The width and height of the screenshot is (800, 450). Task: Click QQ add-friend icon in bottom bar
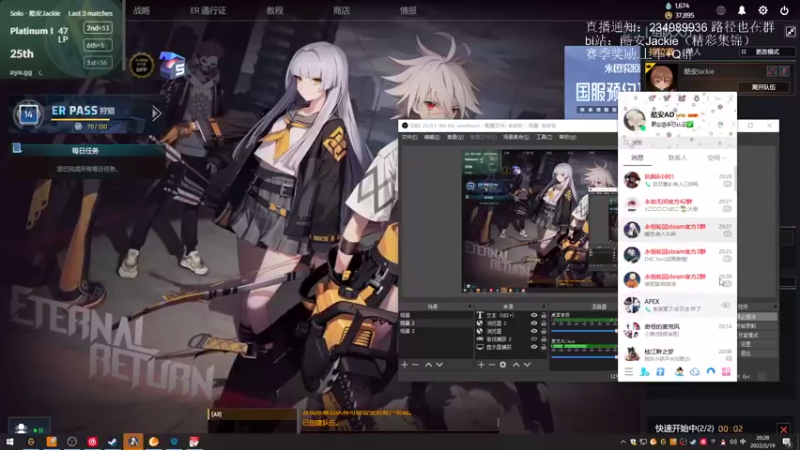pyautogui.click(x=644, y=372)
